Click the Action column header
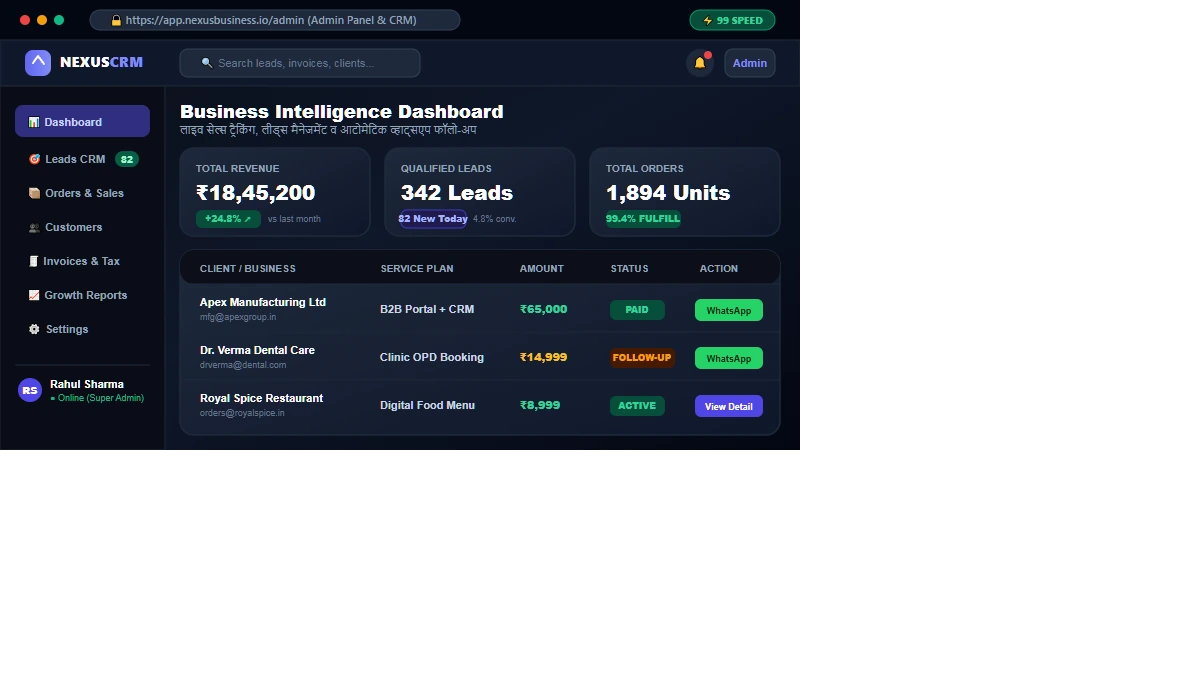The image size is (1200, 675). point(719,268)
